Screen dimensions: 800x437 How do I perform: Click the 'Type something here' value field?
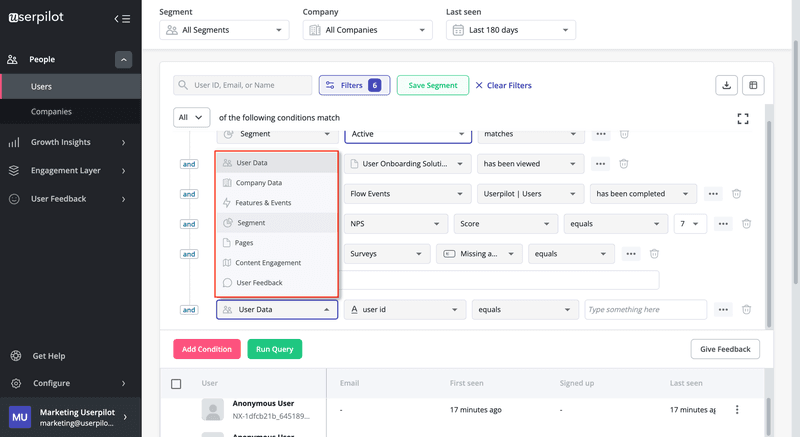click(x=645, y=310)
